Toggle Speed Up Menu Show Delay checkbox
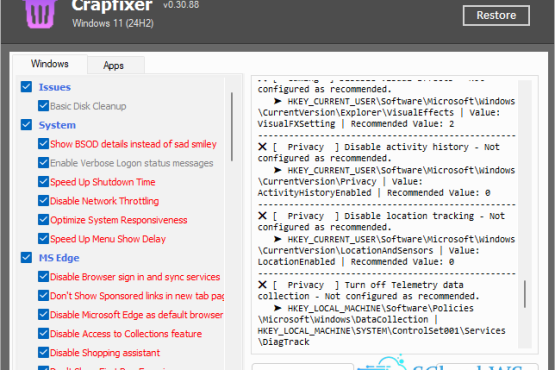The image size is (555, 370). click(43, 238)
